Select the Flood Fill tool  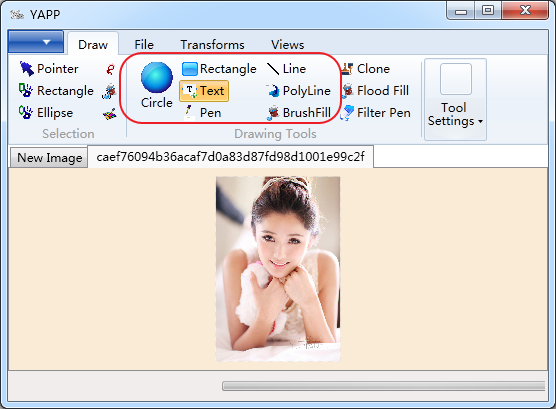coord(376,91)
